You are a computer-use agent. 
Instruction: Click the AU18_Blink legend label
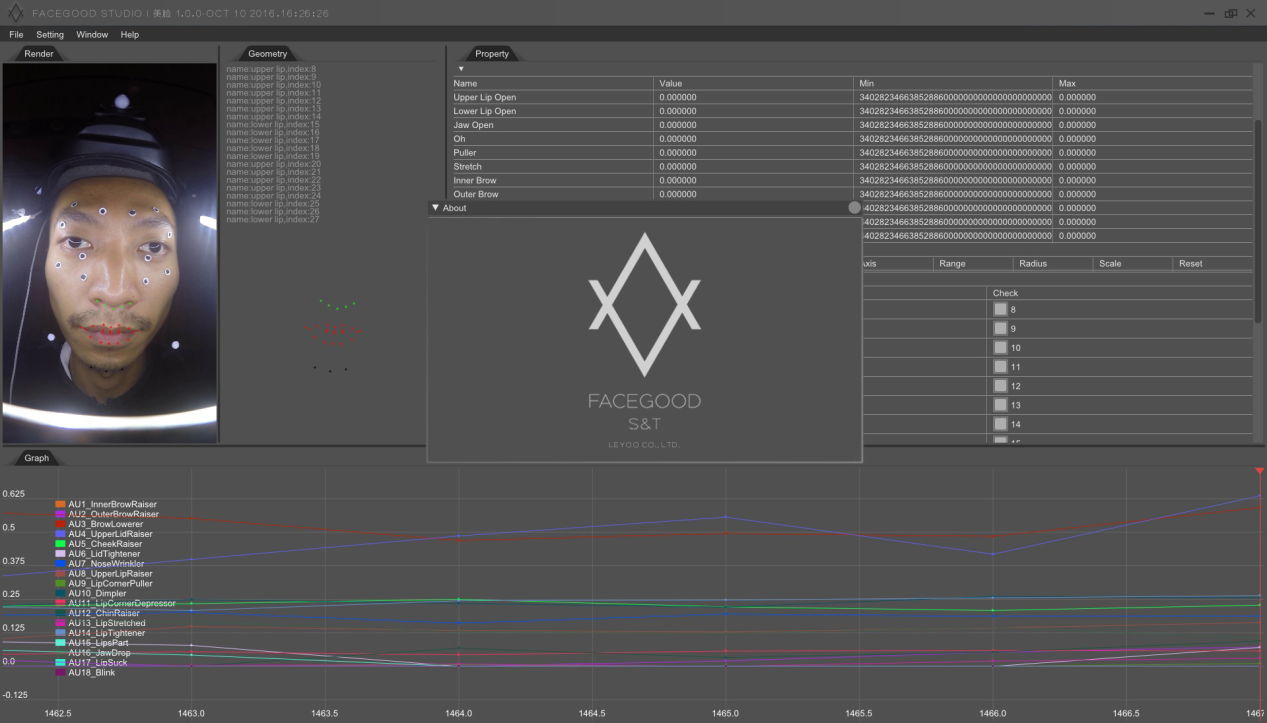91,673
